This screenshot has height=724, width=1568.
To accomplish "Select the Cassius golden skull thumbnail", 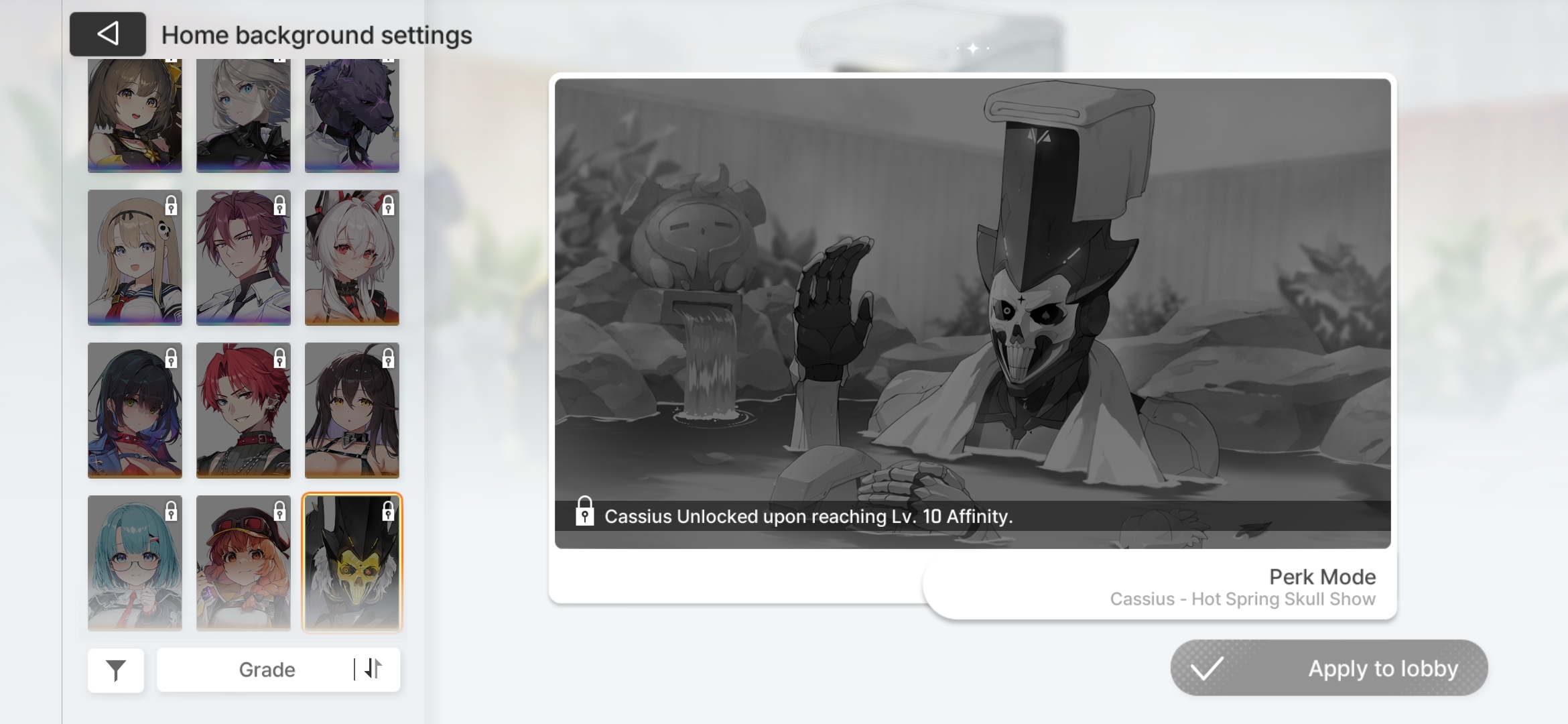I will click(x=352, y=563).
